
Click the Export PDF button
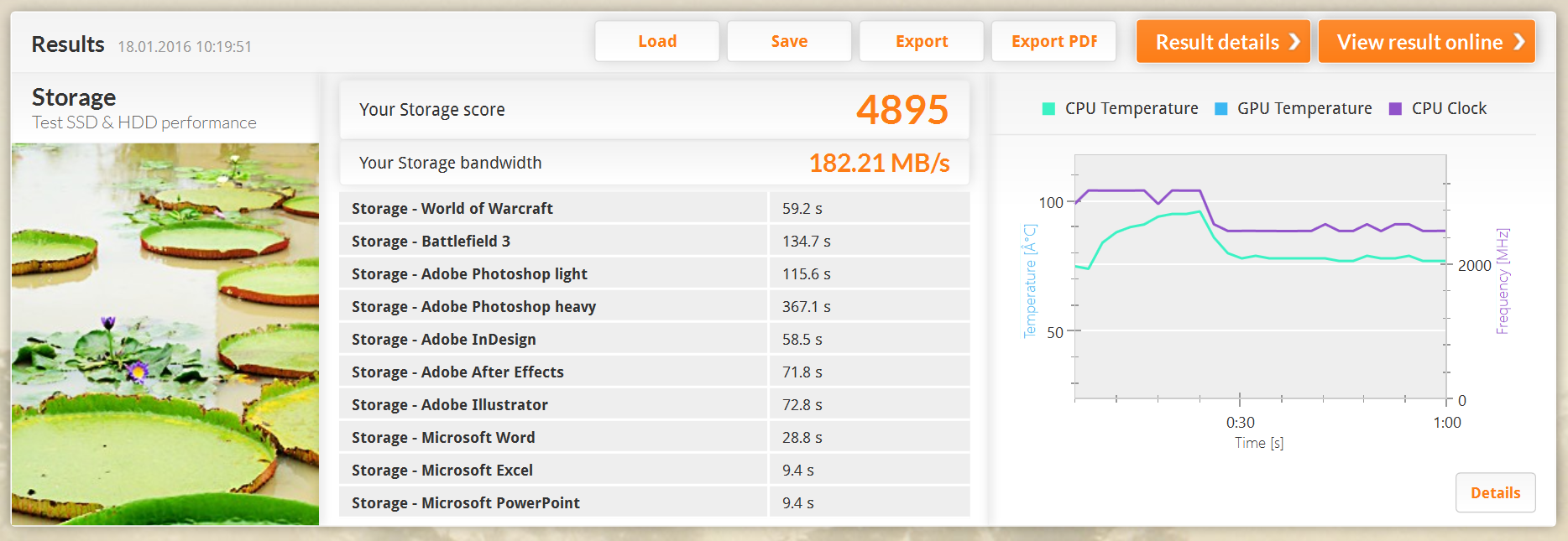[x=1054, y=41]
